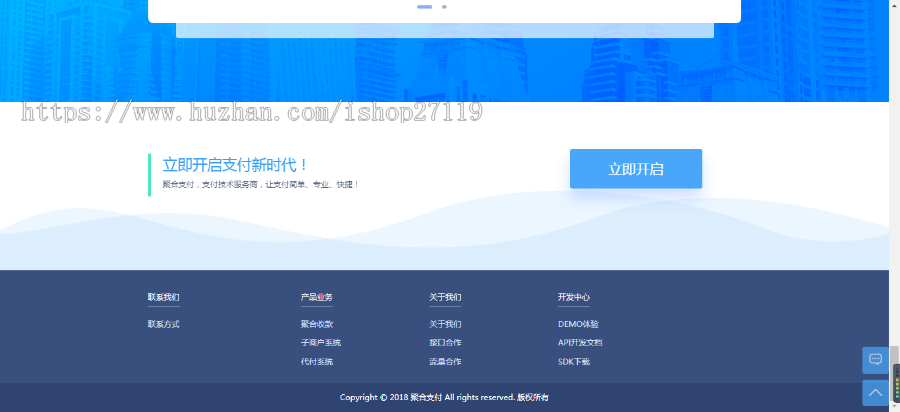The width and height of the screenshot is (900, 412).
Task: Select the active first carousel indicator
Action: [x=424, y=7]
